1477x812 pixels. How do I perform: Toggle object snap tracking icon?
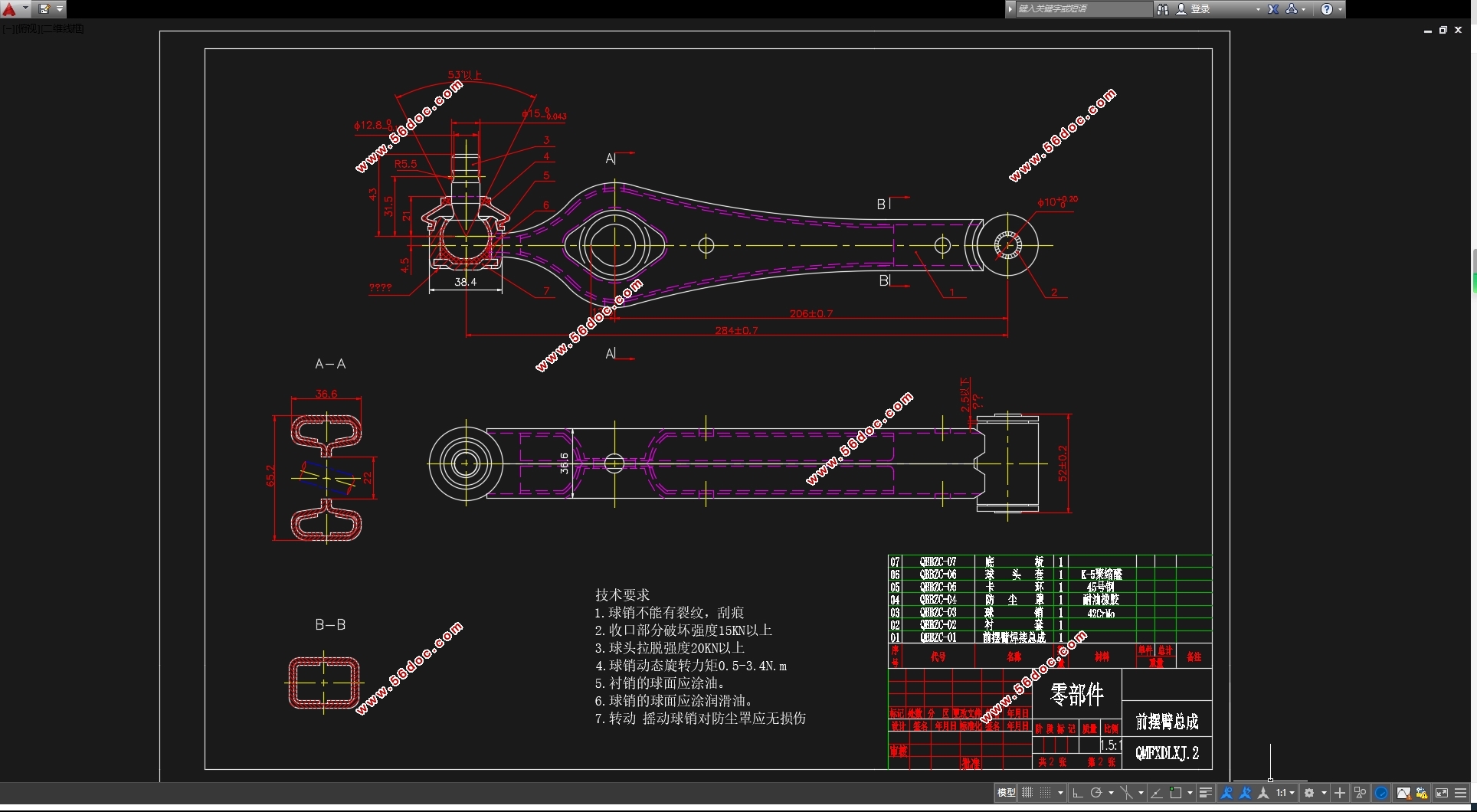(x=1126, y=793)
